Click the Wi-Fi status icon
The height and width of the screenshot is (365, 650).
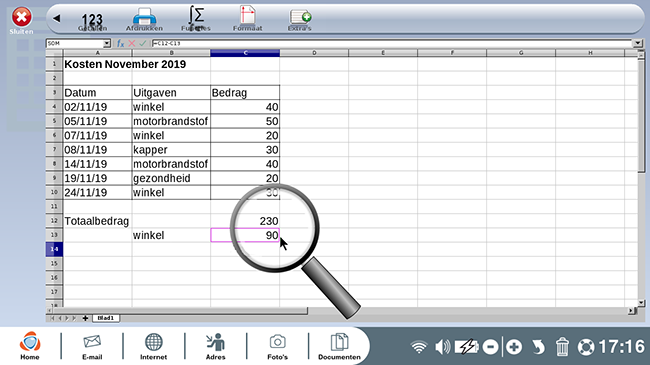[419, 347]
